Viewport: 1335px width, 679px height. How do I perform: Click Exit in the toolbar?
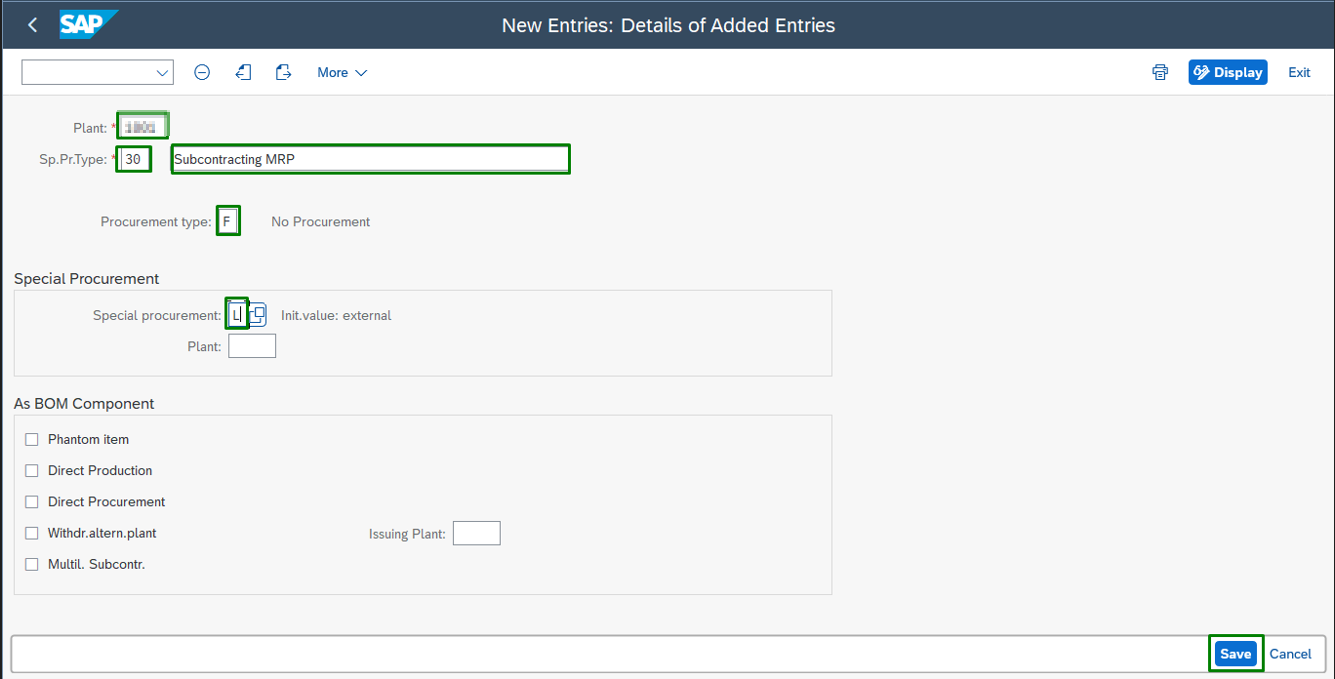(x=1299, y=72)
